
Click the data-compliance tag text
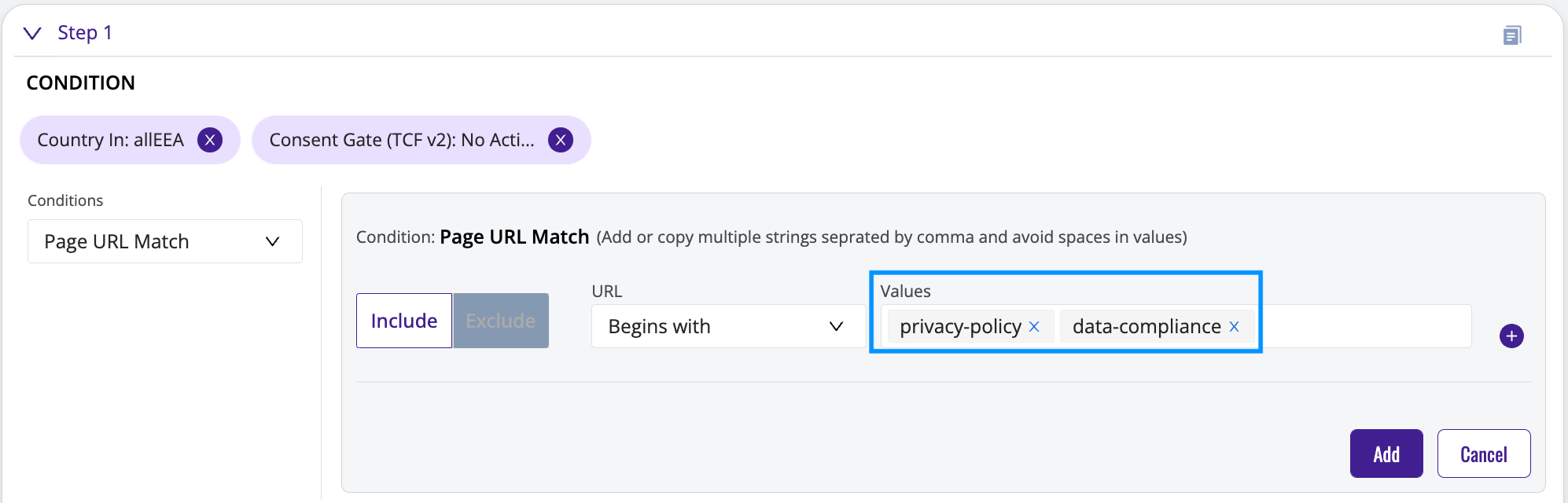[x=1147, y=326]
